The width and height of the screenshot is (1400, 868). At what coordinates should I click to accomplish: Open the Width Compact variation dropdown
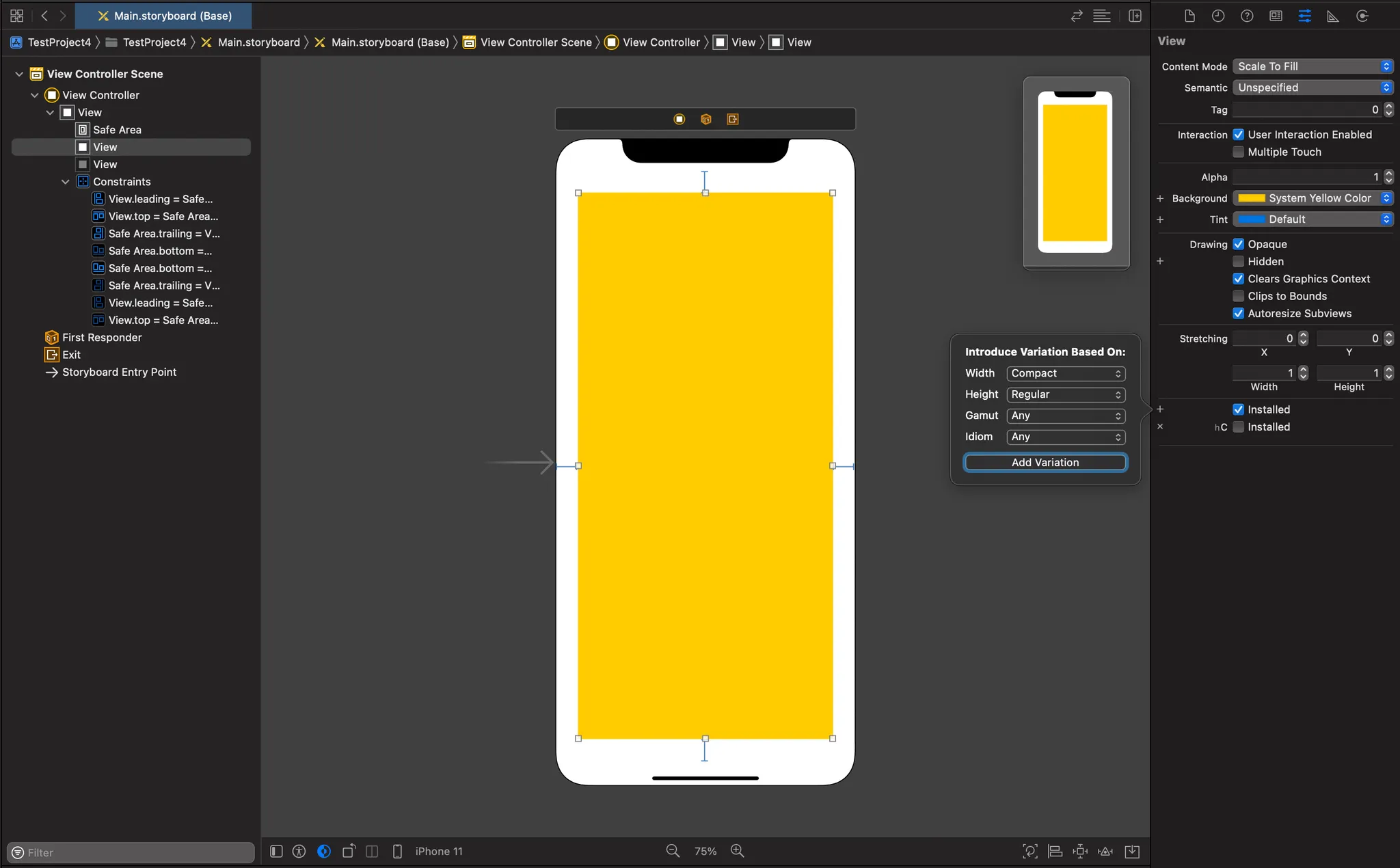click(x=1065, y=373)
